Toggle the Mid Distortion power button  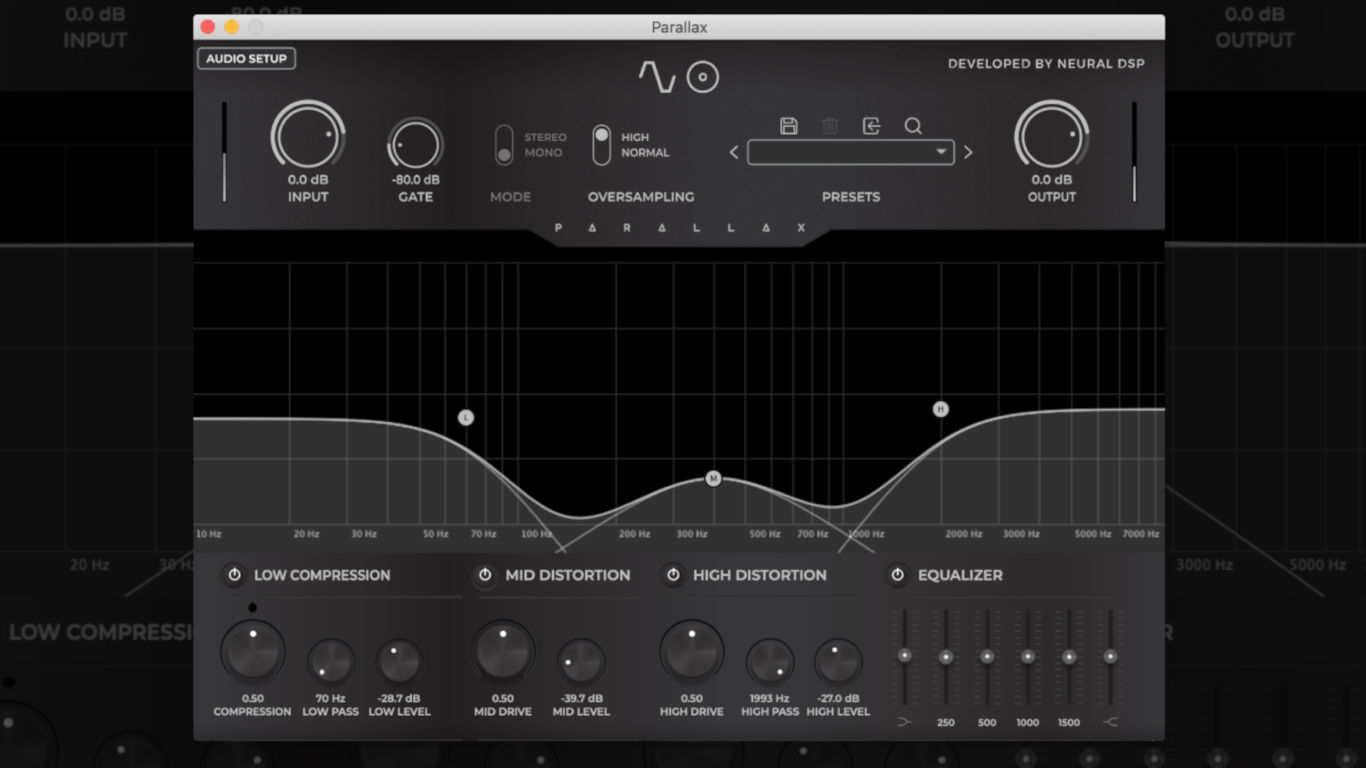click(485, 575)
